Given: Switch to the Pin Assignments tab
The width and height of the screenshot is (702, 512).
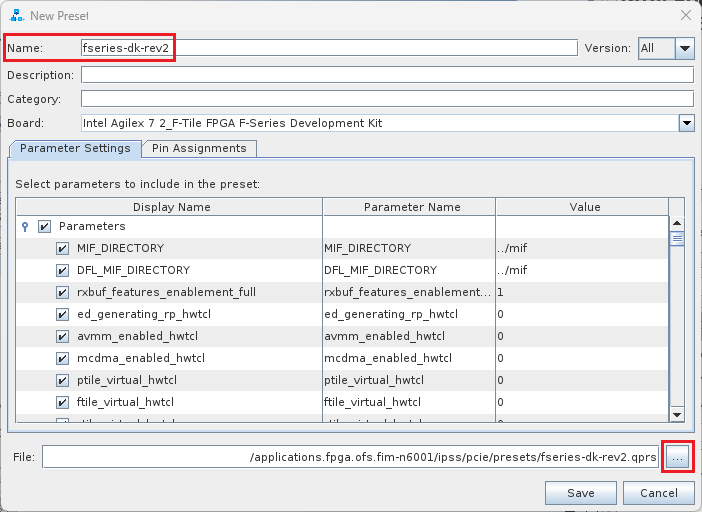Looking at the screenshot, I should (x=199, y=148).
